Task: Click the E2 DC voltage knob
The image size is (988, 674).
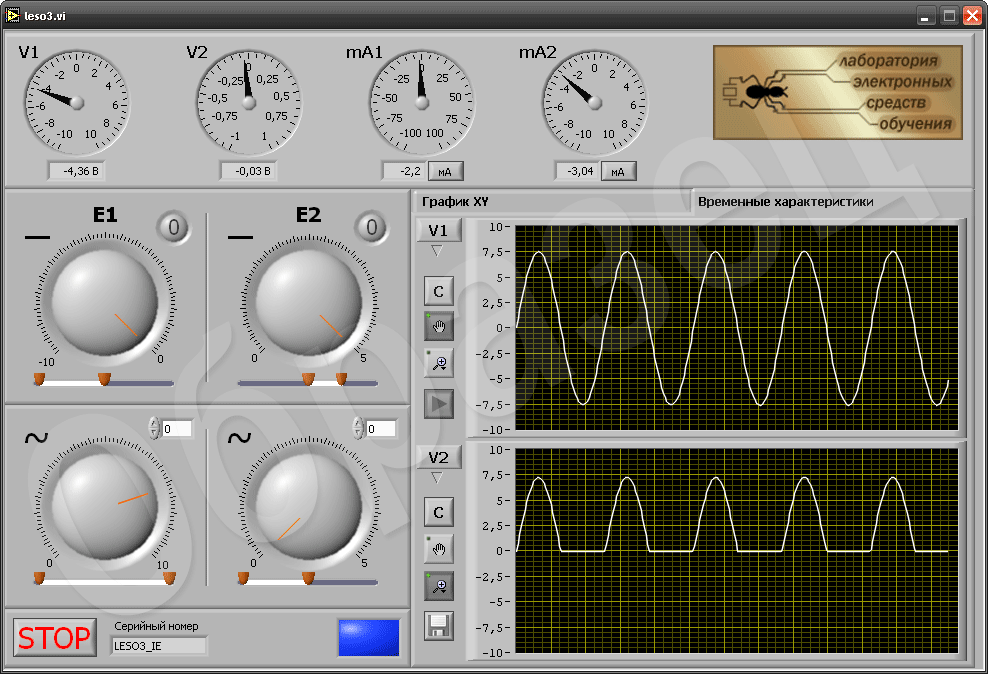Action: coord(309,301)
